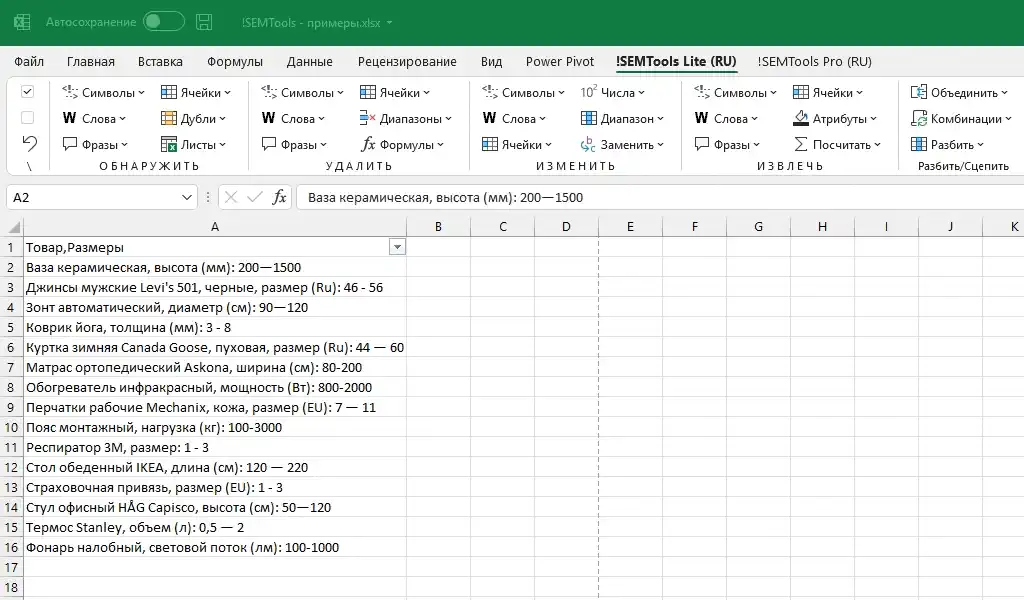Open the Заменить menu
Image resolution: width=1024 pixels, height=600 pixels.
622,145
